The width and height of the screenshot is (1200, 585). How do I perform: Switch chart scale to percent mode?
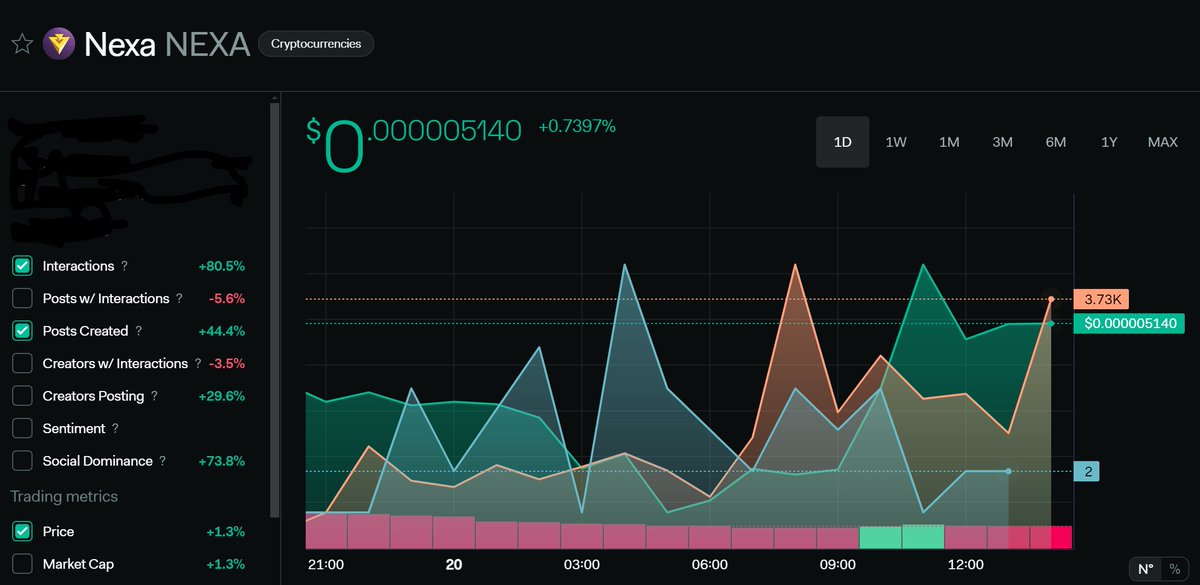pyautogui.click(x=1174, y=569)
